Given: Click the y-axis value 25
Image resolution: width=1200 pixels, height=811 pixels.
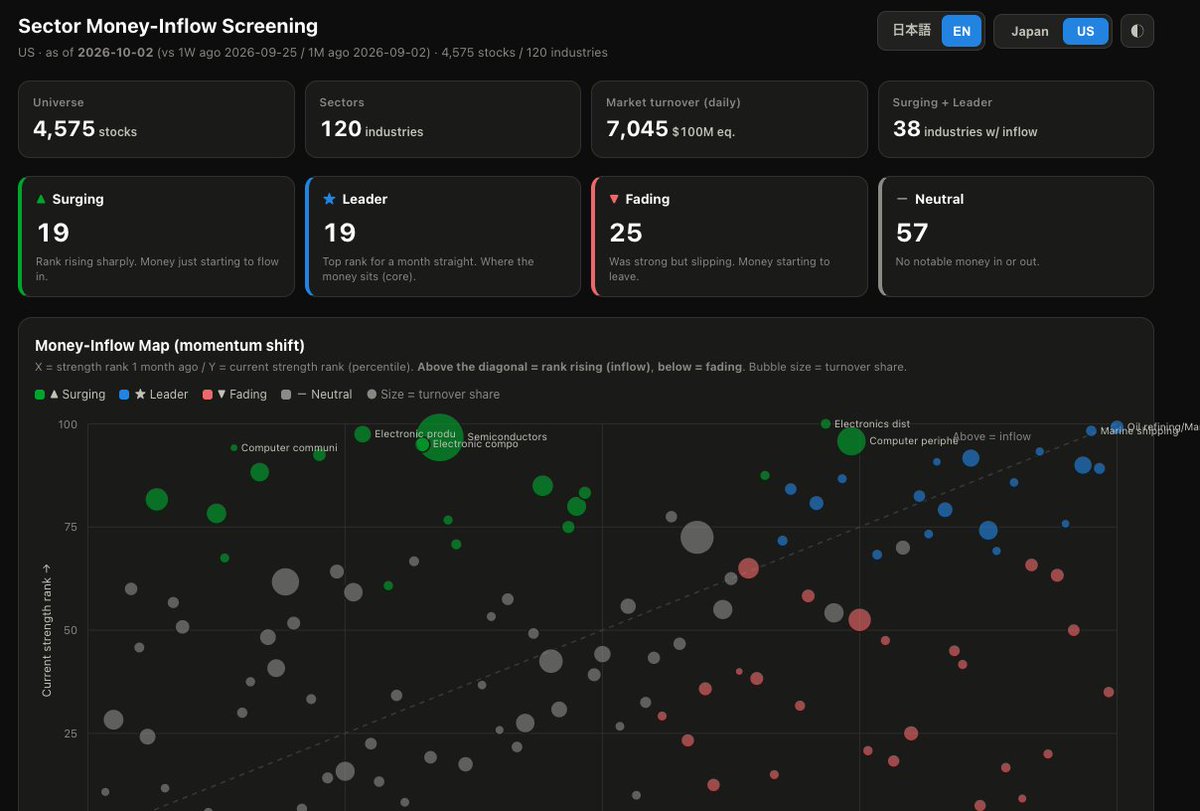Looking at the screenshot, I should coord(70,733).
